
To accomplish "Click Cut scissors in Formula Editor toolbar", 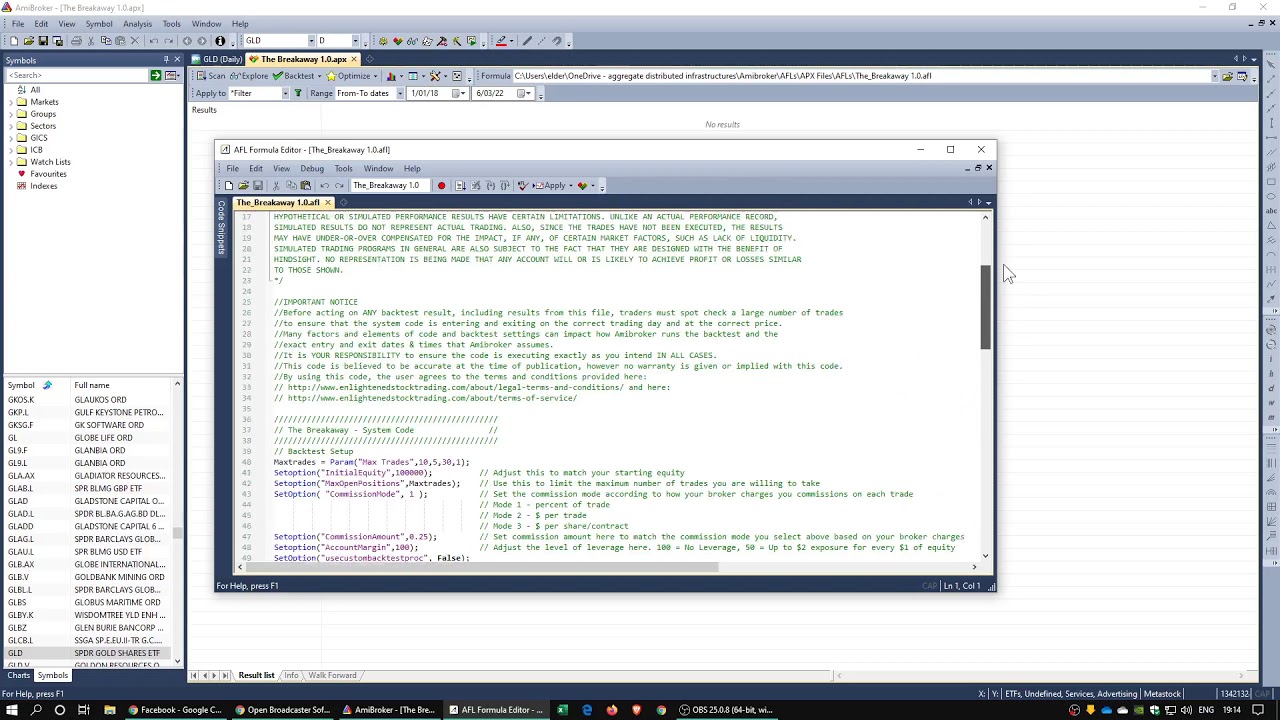I will pos(277,186).
